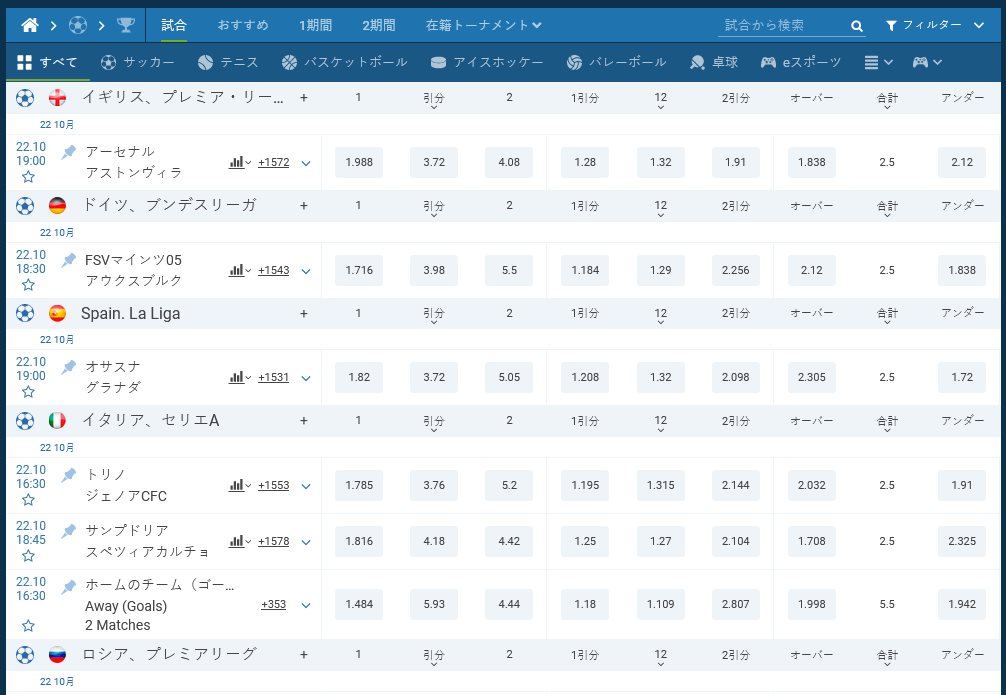
Task: Filter by バスケットボール sport
Action: point(345,62)
